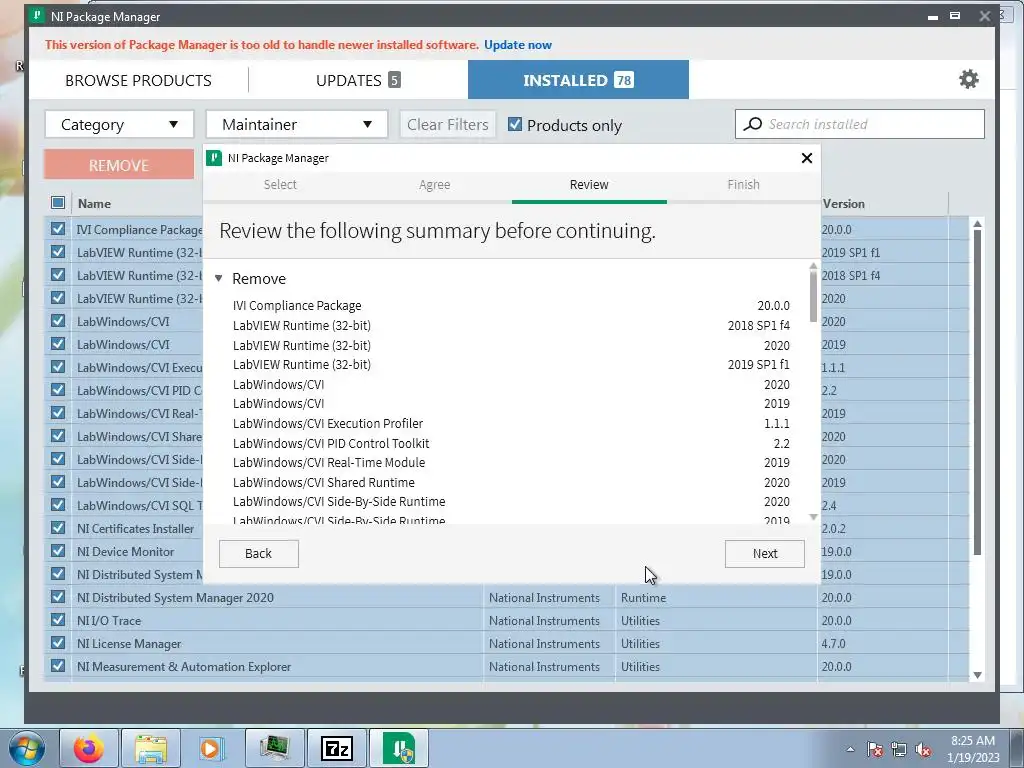Click the NI Package Manager title bar logo
The height and width of the screenshot is (768, 1024).
pos(38,16)
